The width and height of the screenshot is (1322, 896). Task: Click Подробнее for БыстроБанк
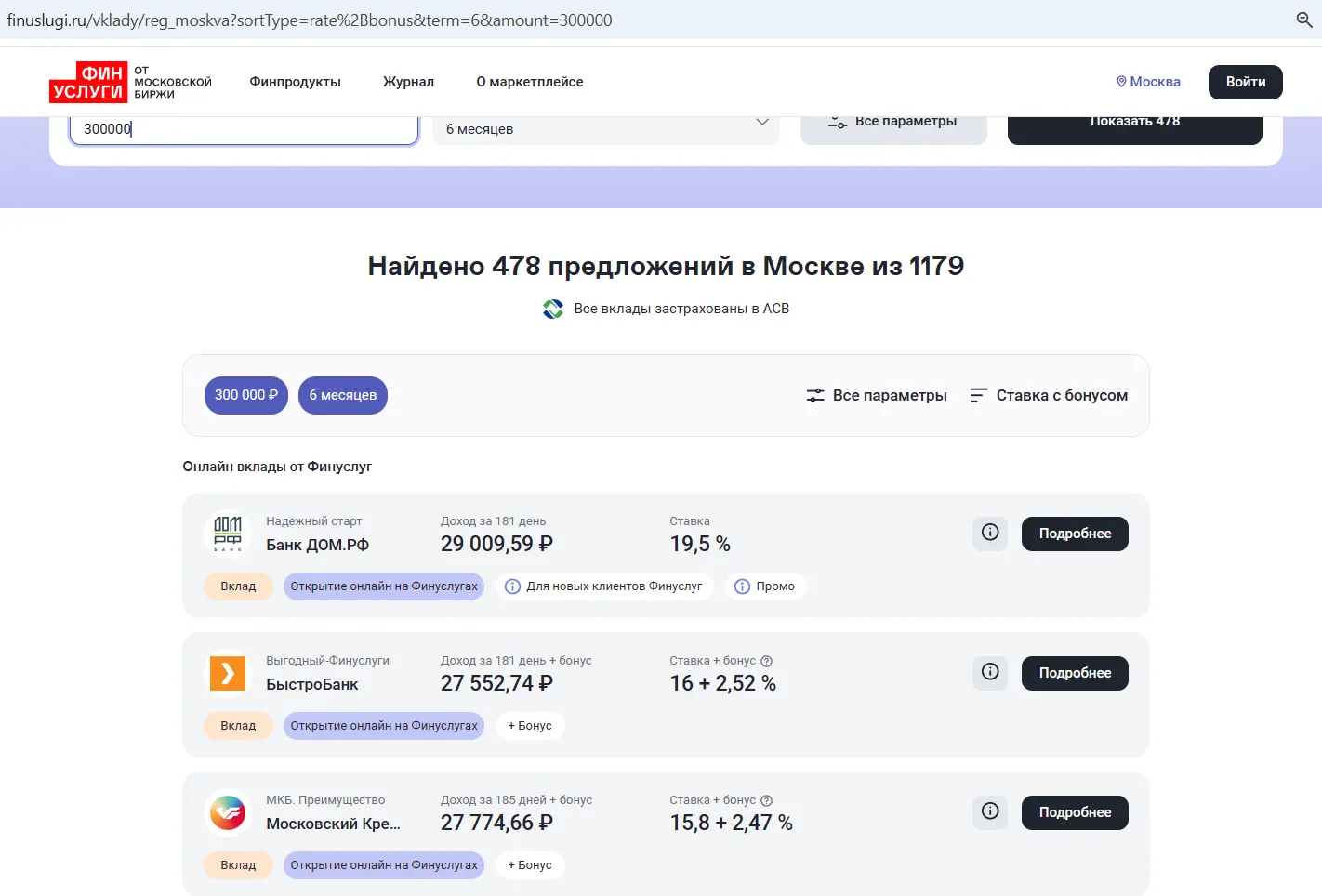pyautogui.click(x=1075, y=673)
